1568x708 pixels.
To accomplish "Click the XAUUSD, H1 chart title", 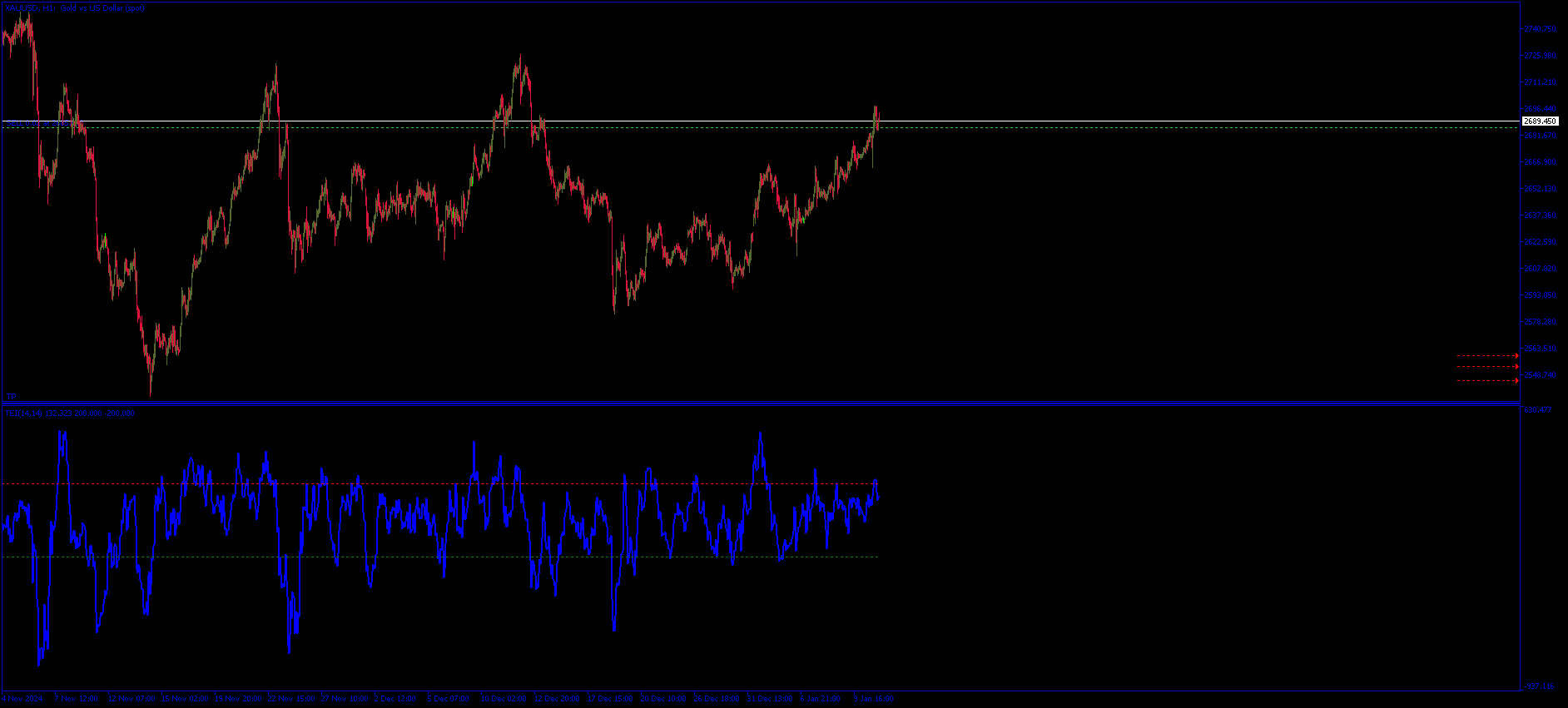I will click(75, 8).
